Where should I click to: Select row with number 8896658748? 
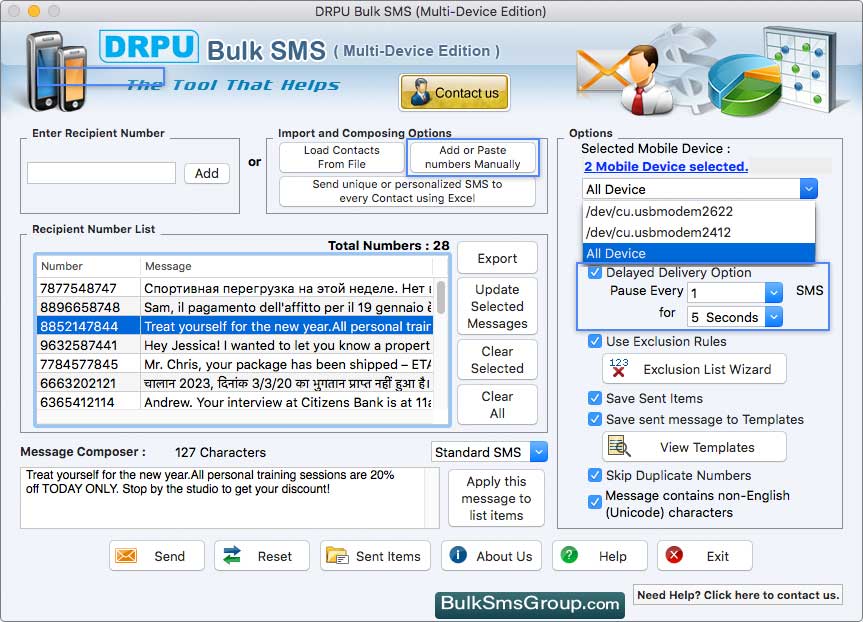(x=236, y=307)
